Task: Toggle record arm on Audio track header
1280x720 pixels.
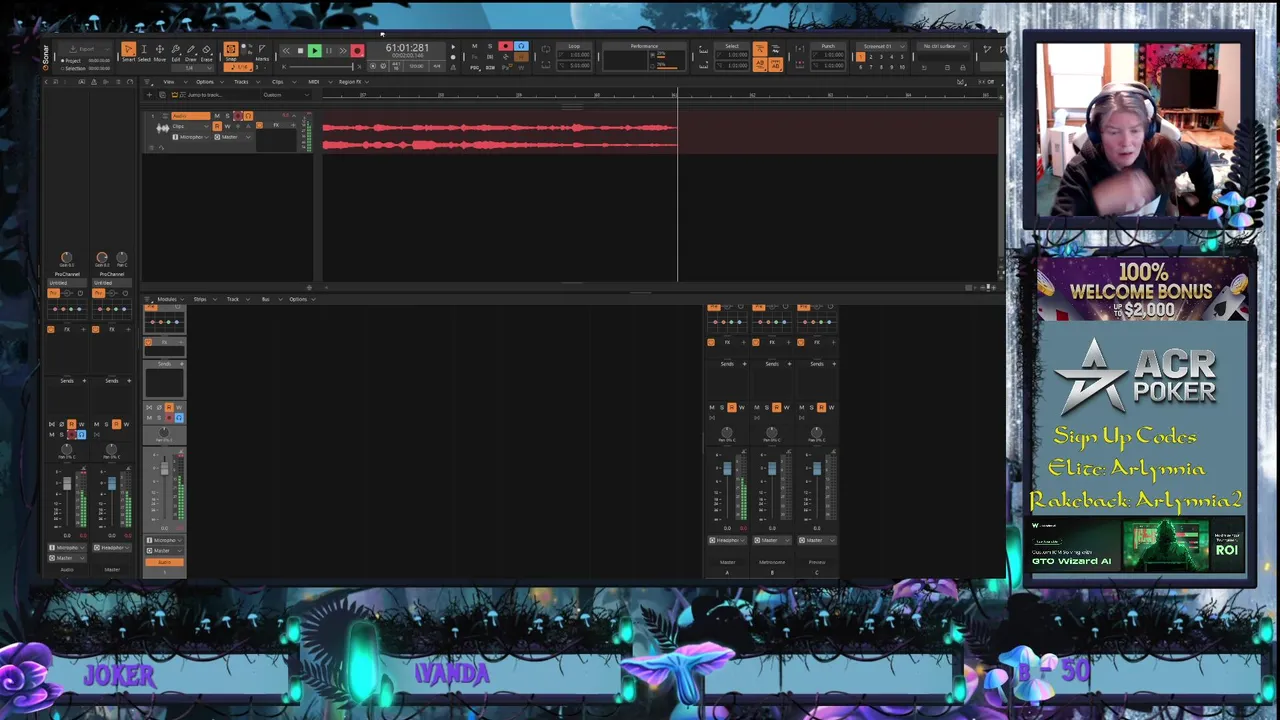Action: click(x=238, y=116)
